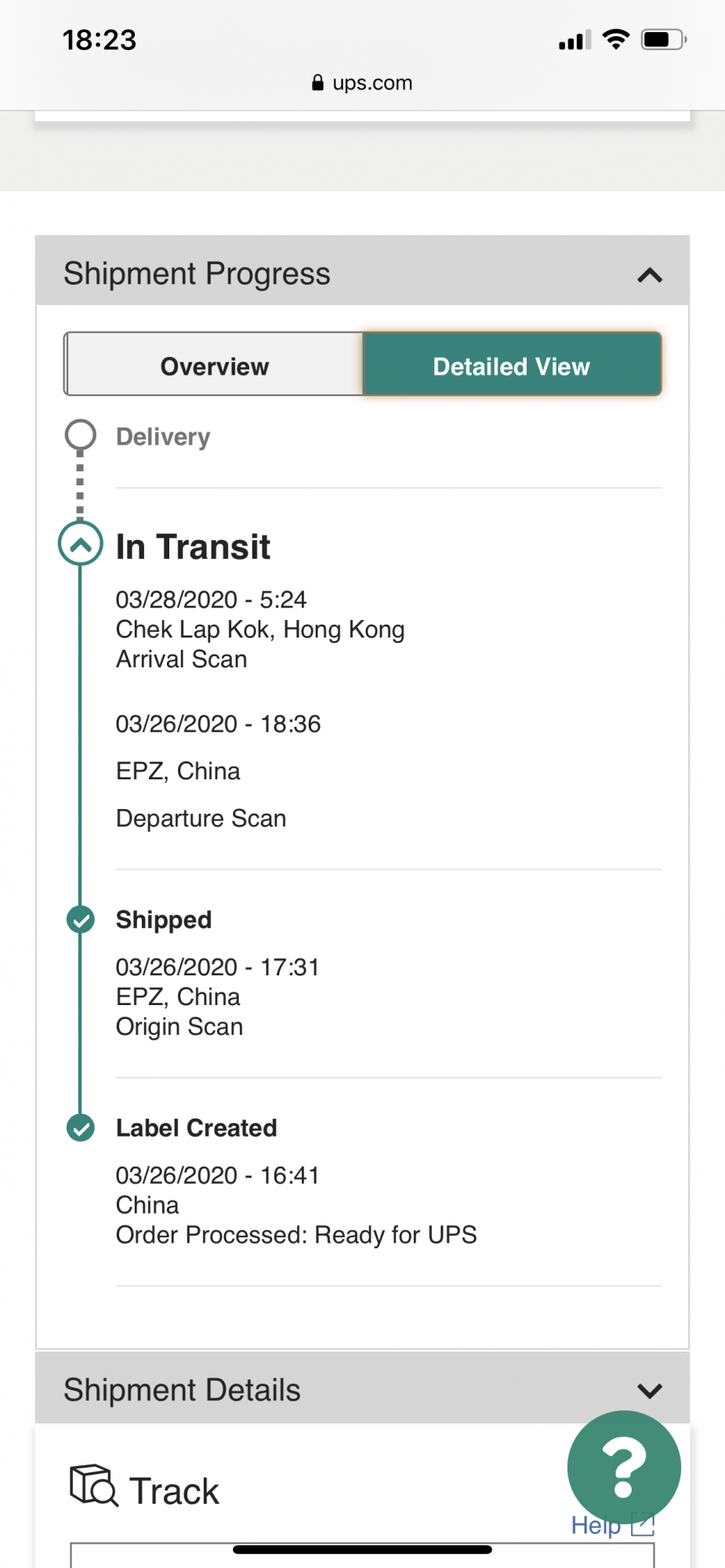Image resolution: width=725 pixels, height=1568 pixels.
Task: Click the Shipped green checkmark icon
Action: tap(80, 920)
